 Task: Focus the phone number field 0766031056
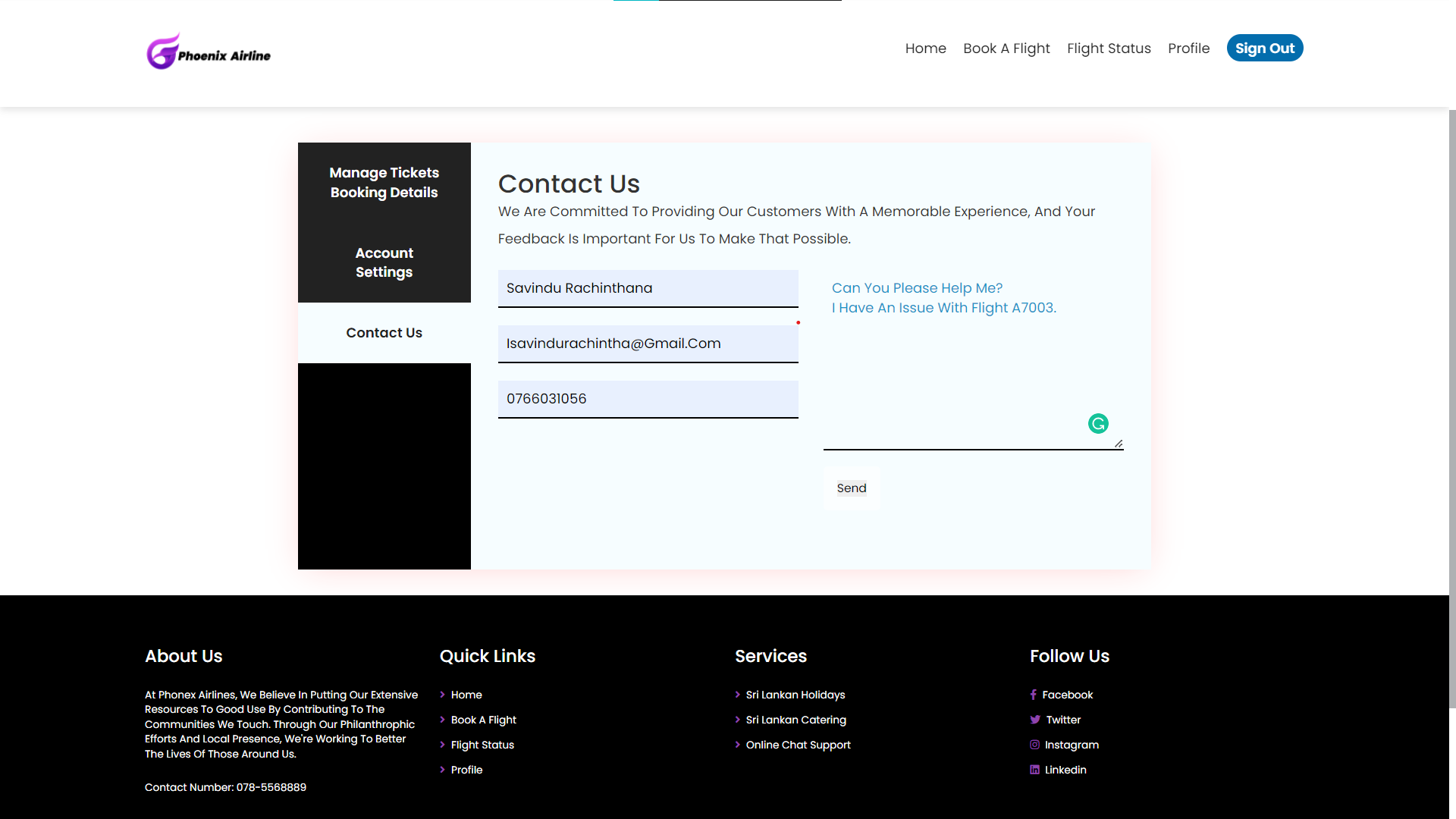(648, 399)
